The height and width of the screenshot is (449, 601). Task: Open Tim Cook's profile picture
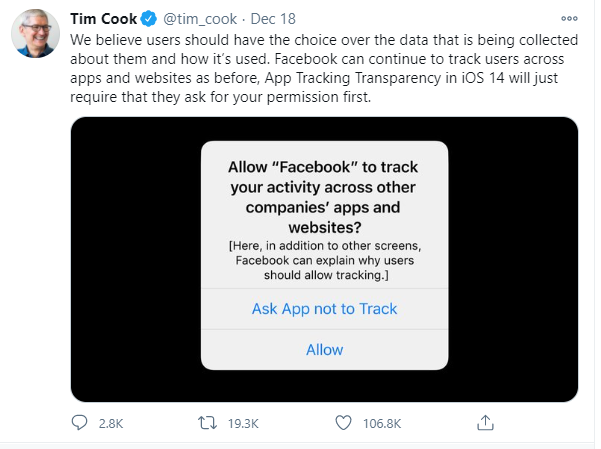click(x=36, y=34)
